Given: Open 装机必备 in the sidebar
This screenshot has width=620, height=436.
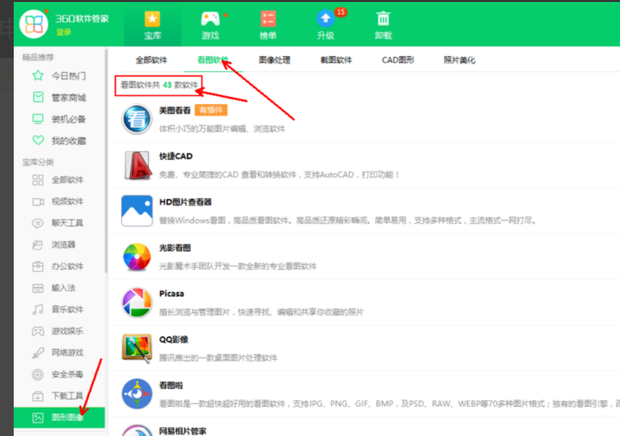Looking at the screenshot, I should tap(69, 119).
